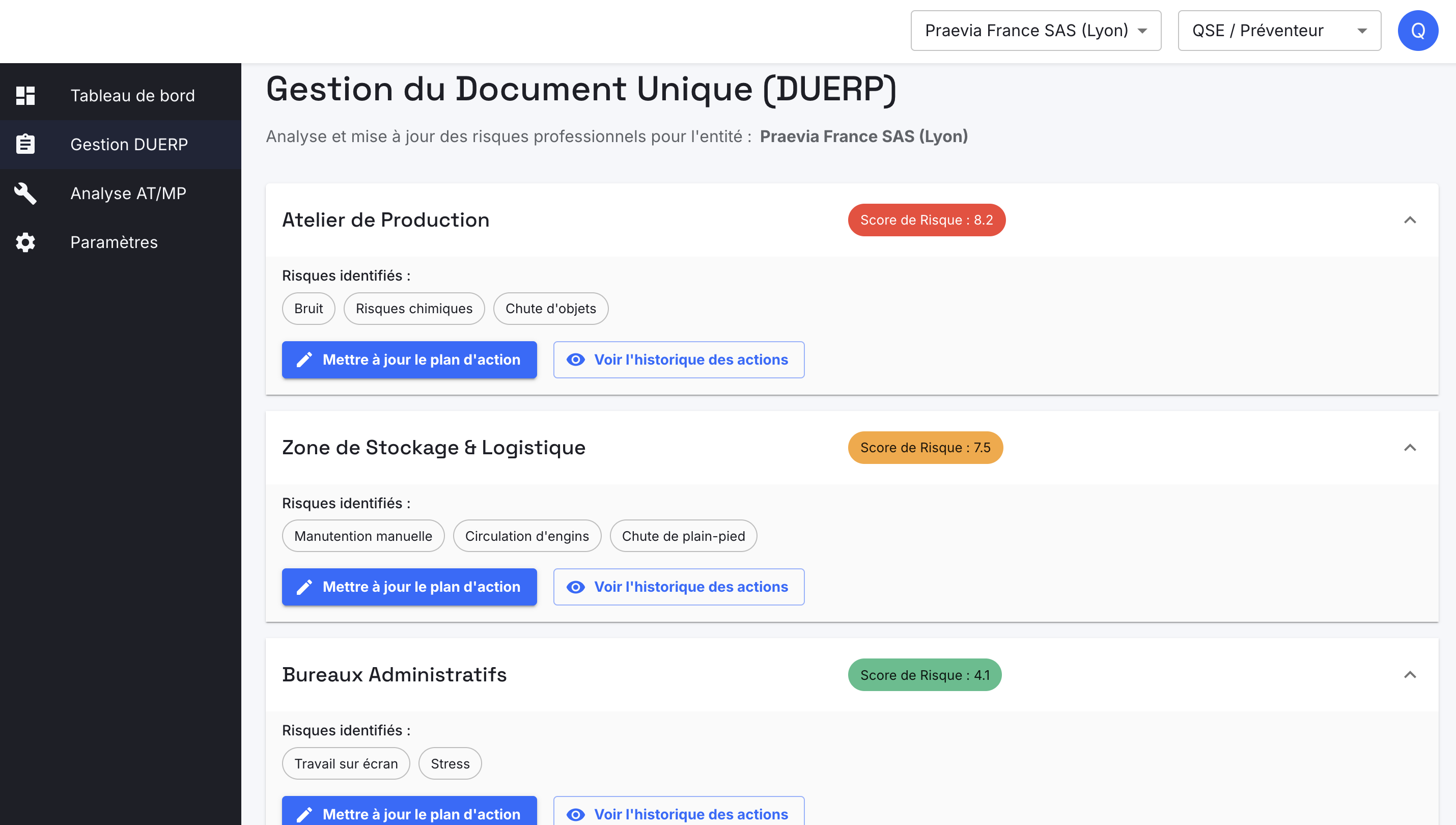This screenshot has height=825, width=1456.
Task: Go to Analyse AT/MP menu item
Action: (128, 193)
